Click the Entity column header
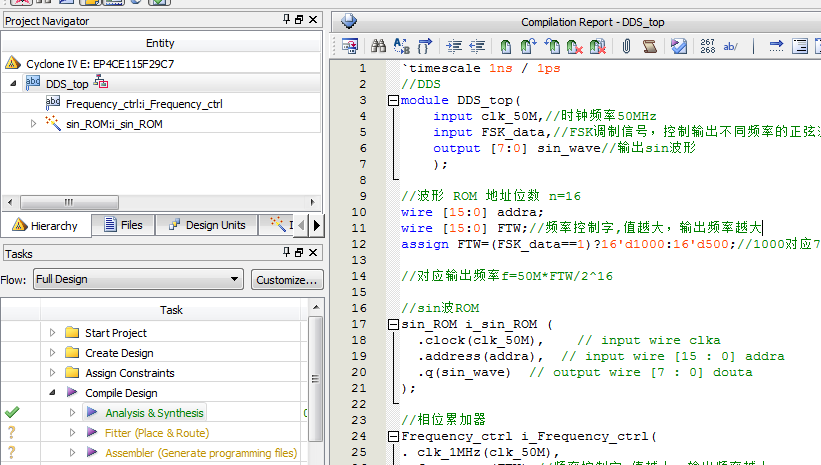 click(x=160, y=43)
